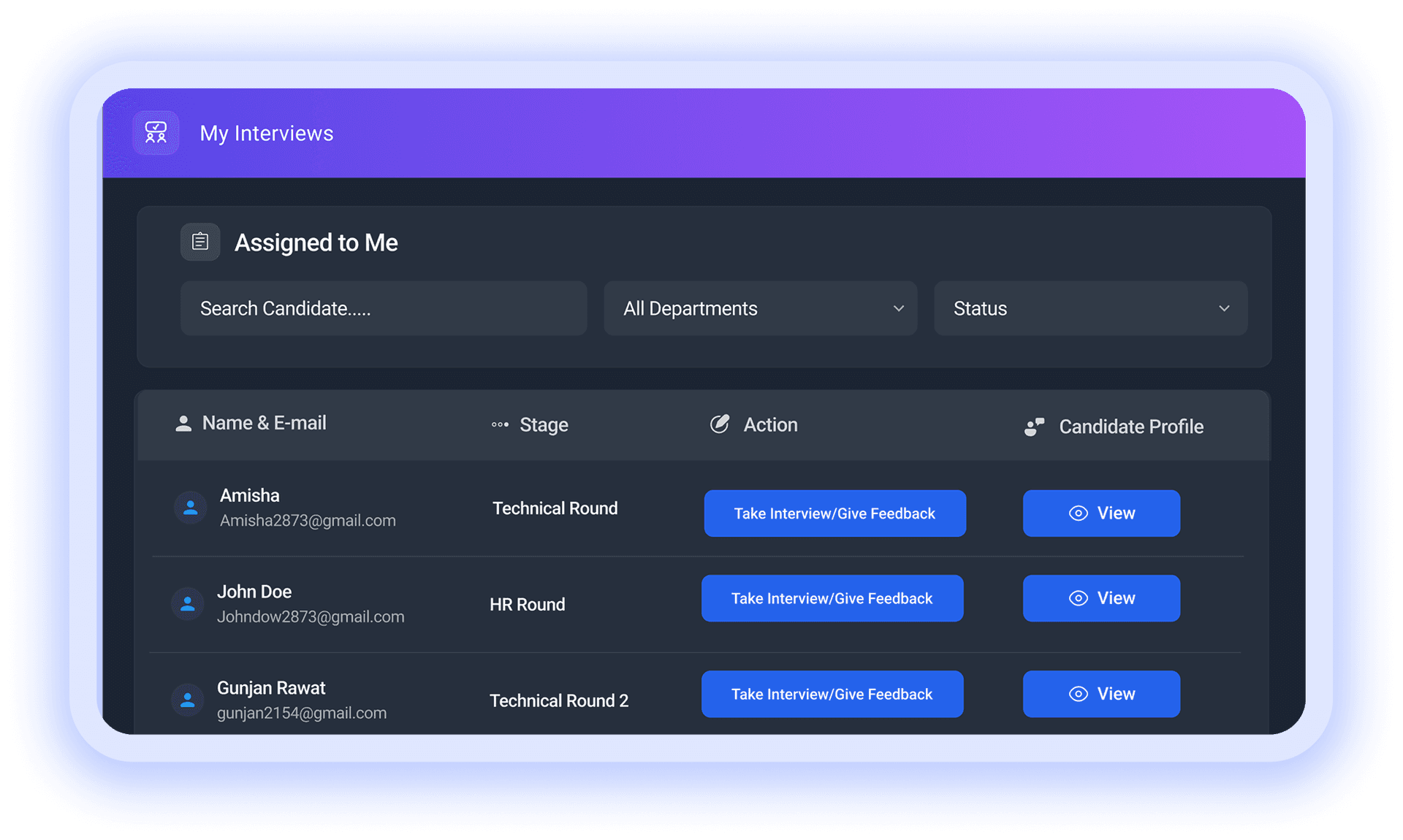1403x840 pixels.
Task: View John Doe's candidate profile
Action: 1100,597
